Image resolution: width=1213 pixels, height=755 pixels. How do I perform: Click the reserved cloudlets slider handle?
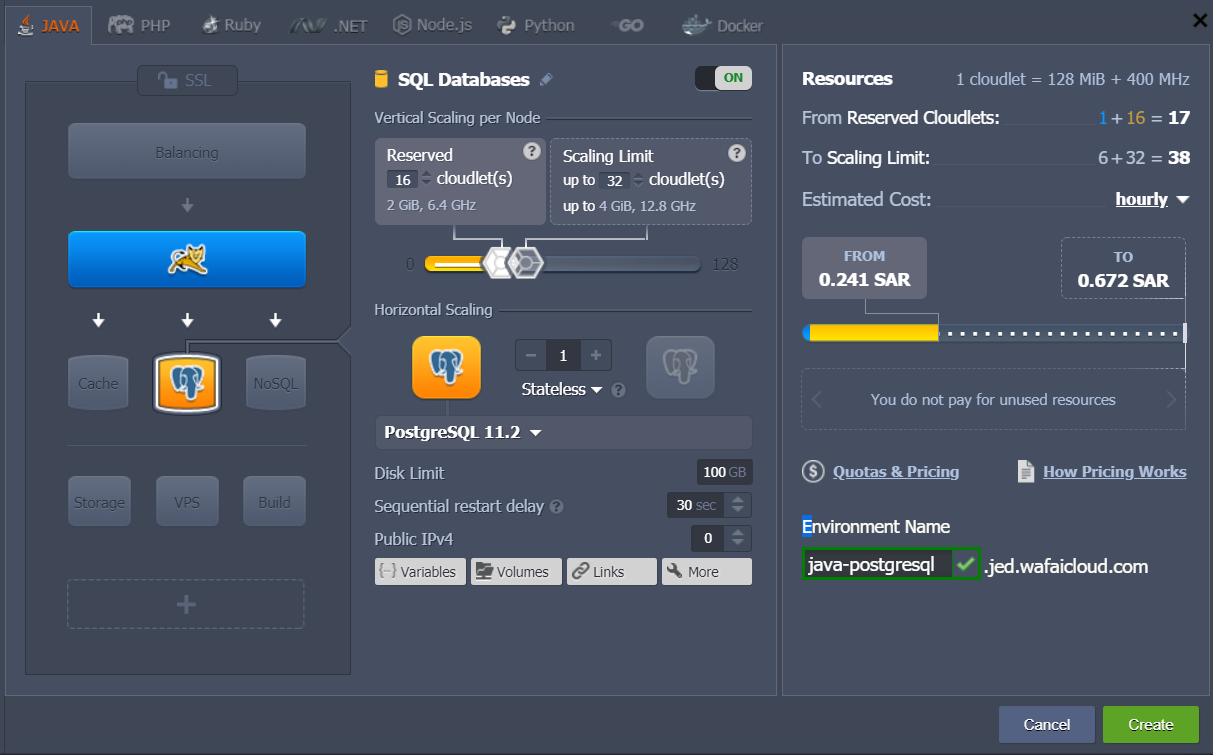(497, 263)
